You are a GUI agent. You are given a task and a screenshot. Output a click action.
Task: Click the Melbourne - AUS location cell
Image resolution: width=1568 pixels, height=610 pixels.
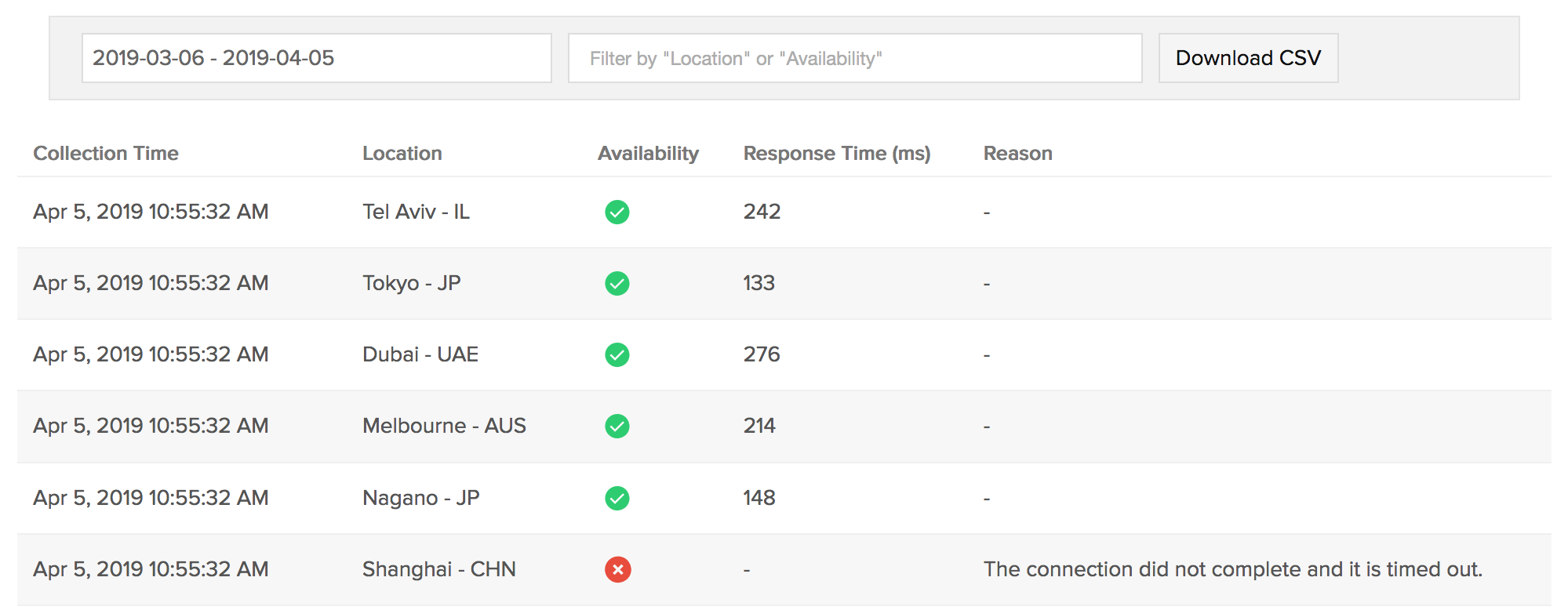pos(444,426)
